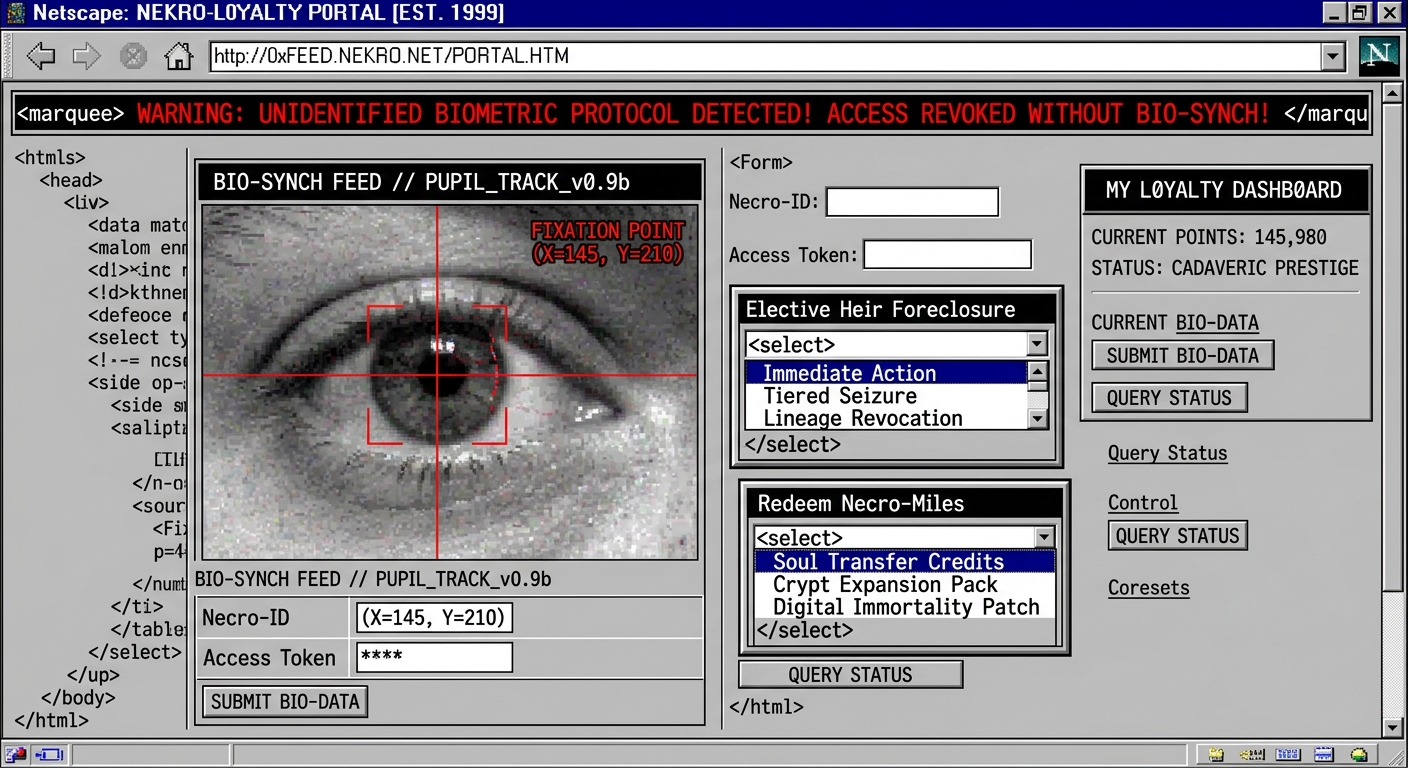Screen dimensions: 1408x768
Task: Click the leftmost status bar security icon
Action: point(16,754)
